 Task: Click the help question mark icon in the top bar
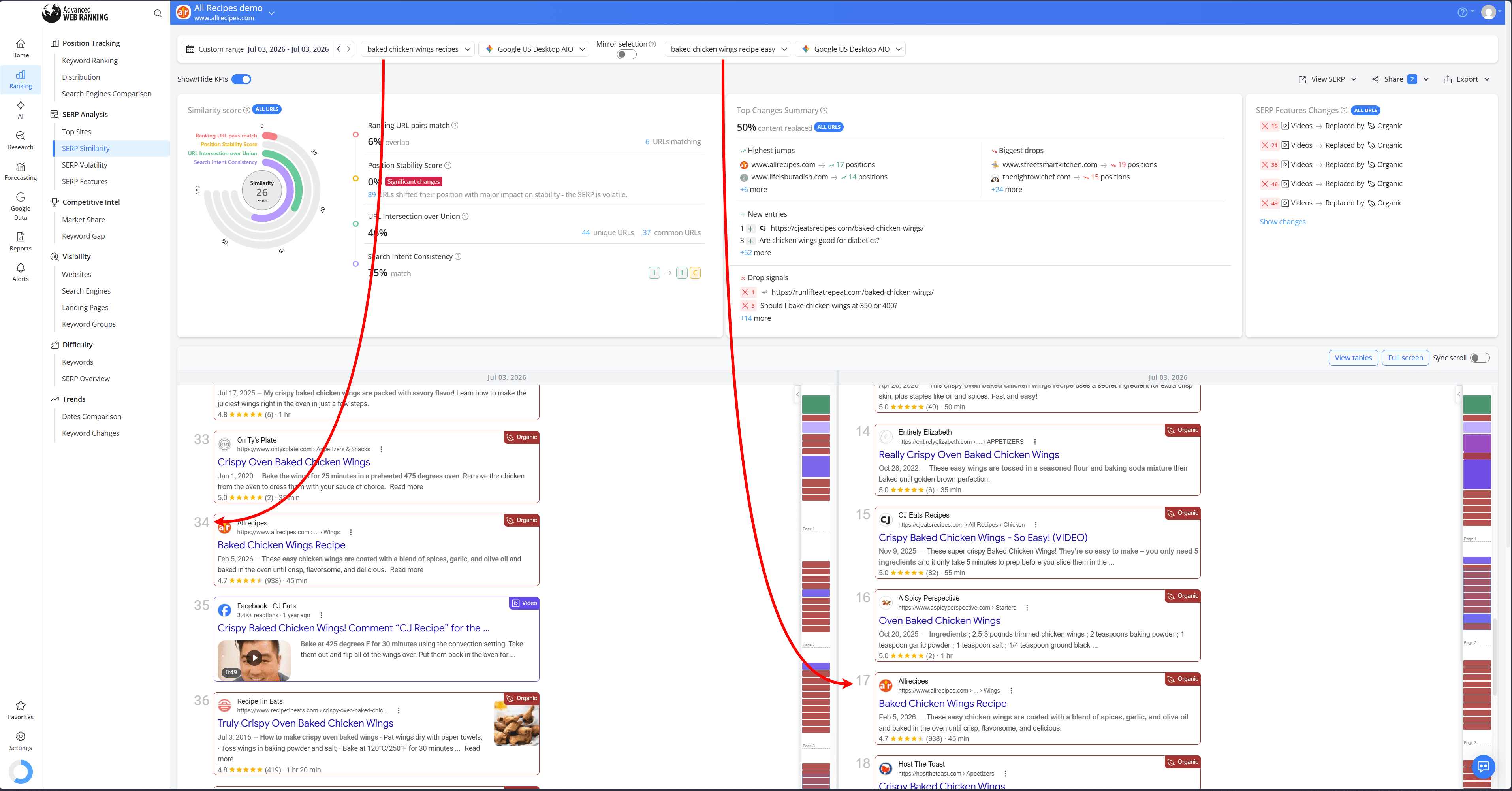click(x=1462, y=12)
